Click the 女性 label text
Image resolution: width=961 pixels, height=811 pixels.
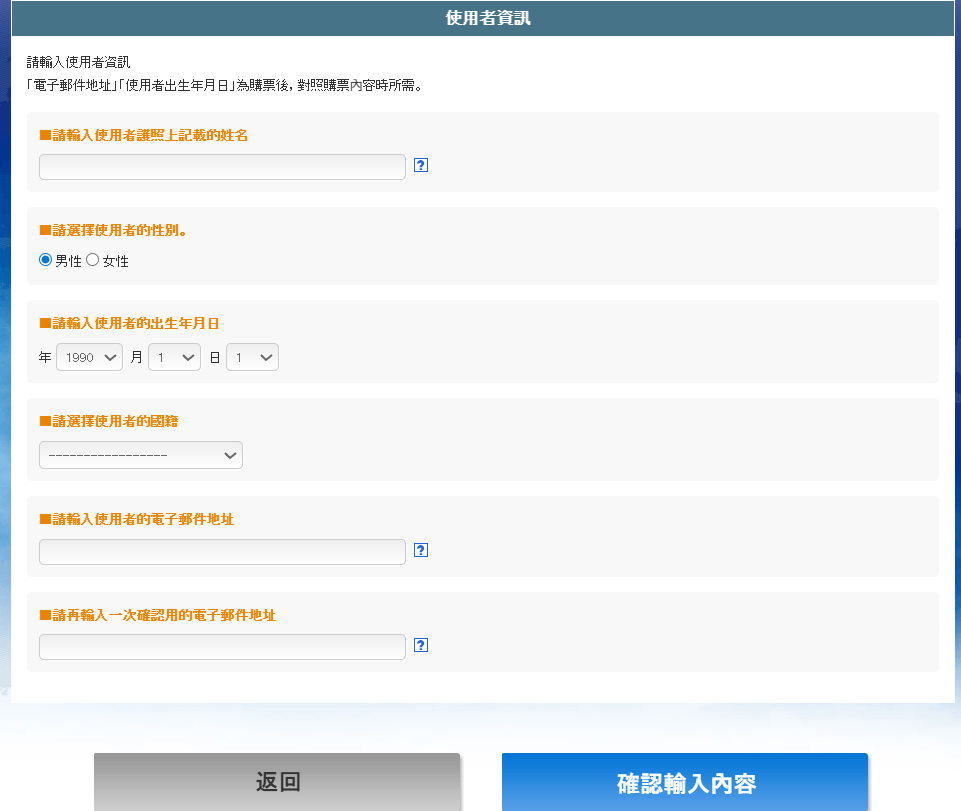[x=116, y=261]
